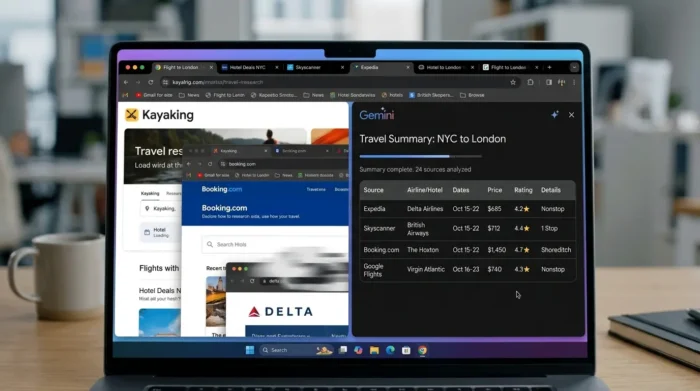Click the $685 price cell
Image resolution: width=700 pixels, height=391 pixels.
[494, 209]
